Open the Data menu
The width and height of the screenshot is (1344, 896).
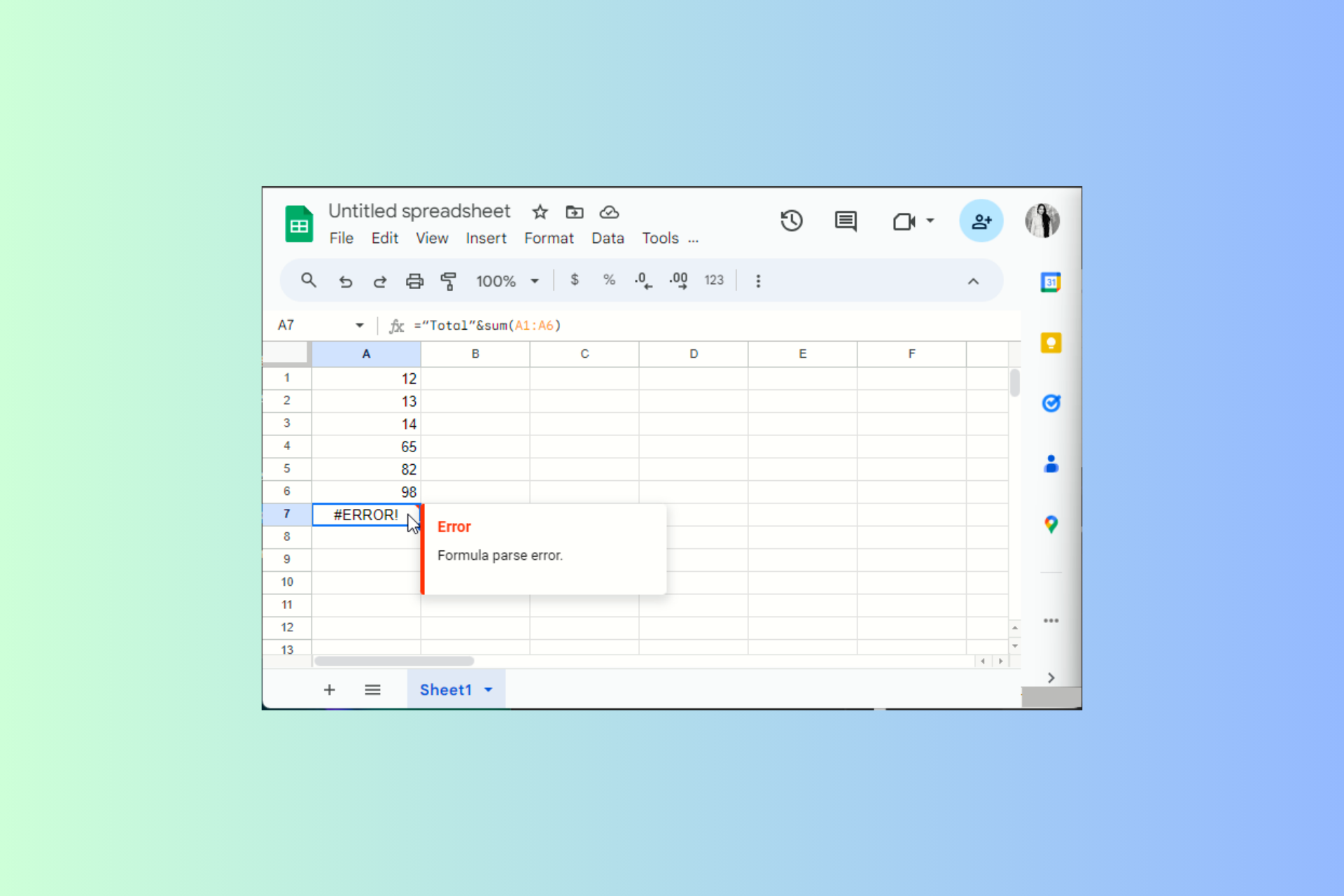[607, 238]
